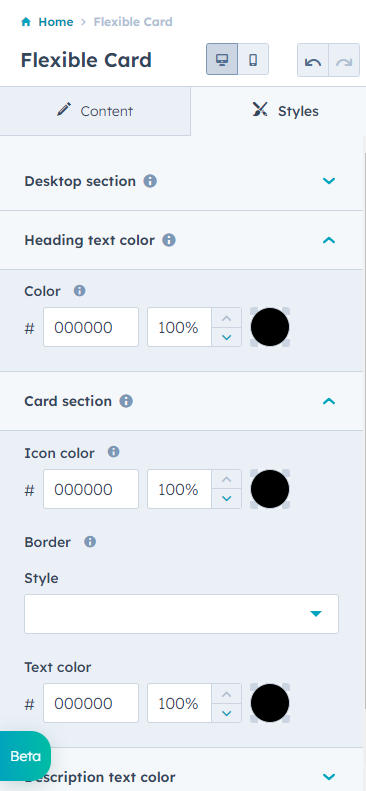Click info icon next to Icon color

click(114, 451)
